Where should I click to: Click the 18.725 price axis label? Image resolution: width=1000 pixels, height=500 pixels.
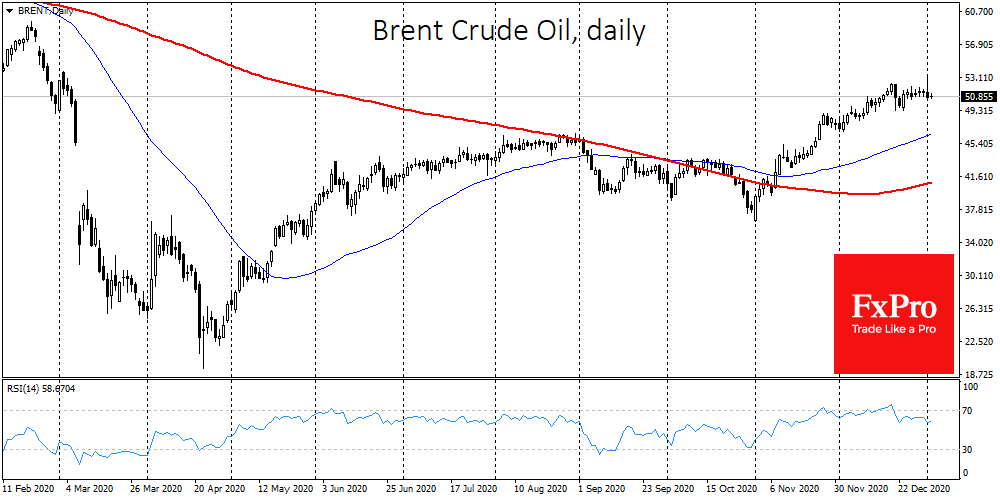(977, 375)
